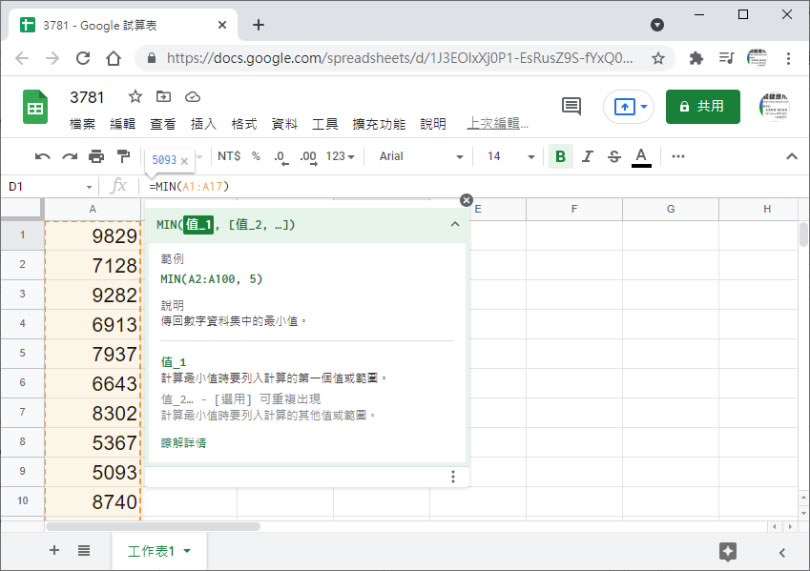810x571 pixels.
Task: Open the 查看 menu
Action: [163, 124]
